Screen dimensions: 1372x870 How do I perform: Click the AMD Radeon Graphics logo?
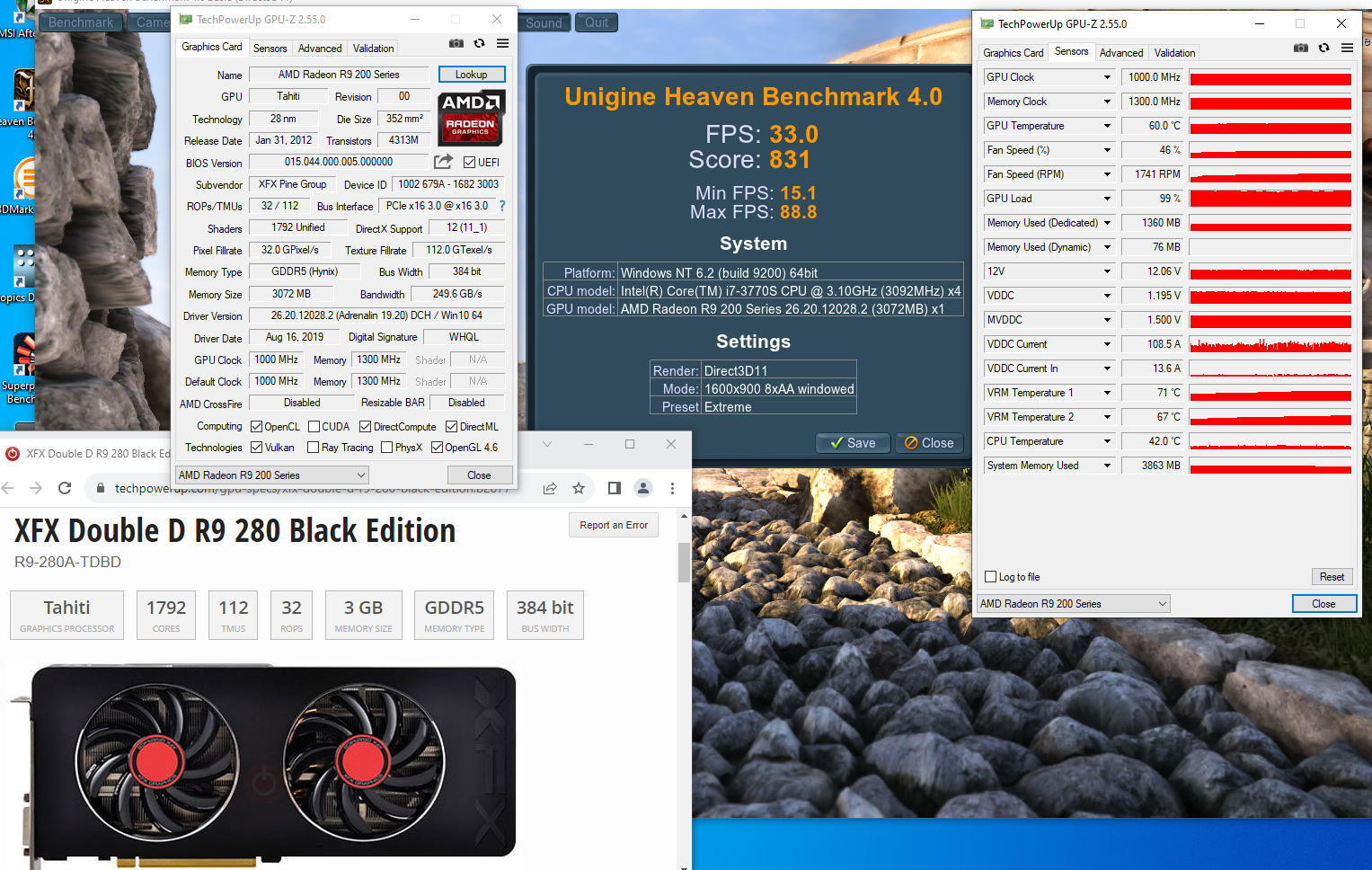[x=472, y=118]
